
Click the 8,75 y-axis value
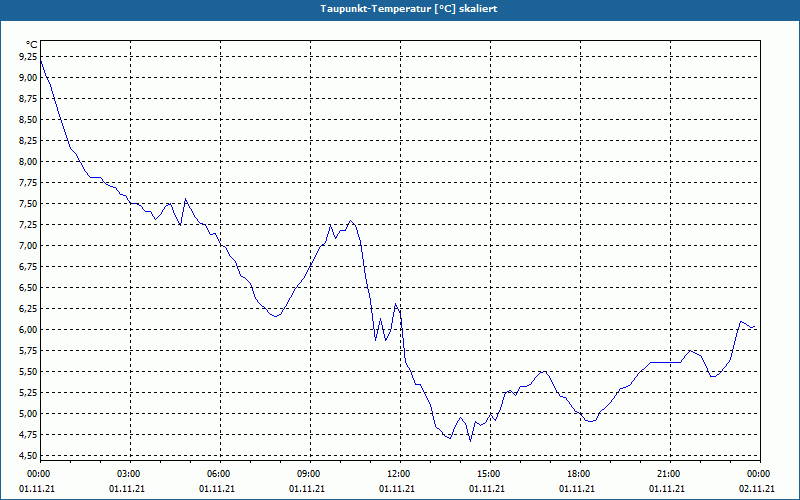click(x=28, y=98)
